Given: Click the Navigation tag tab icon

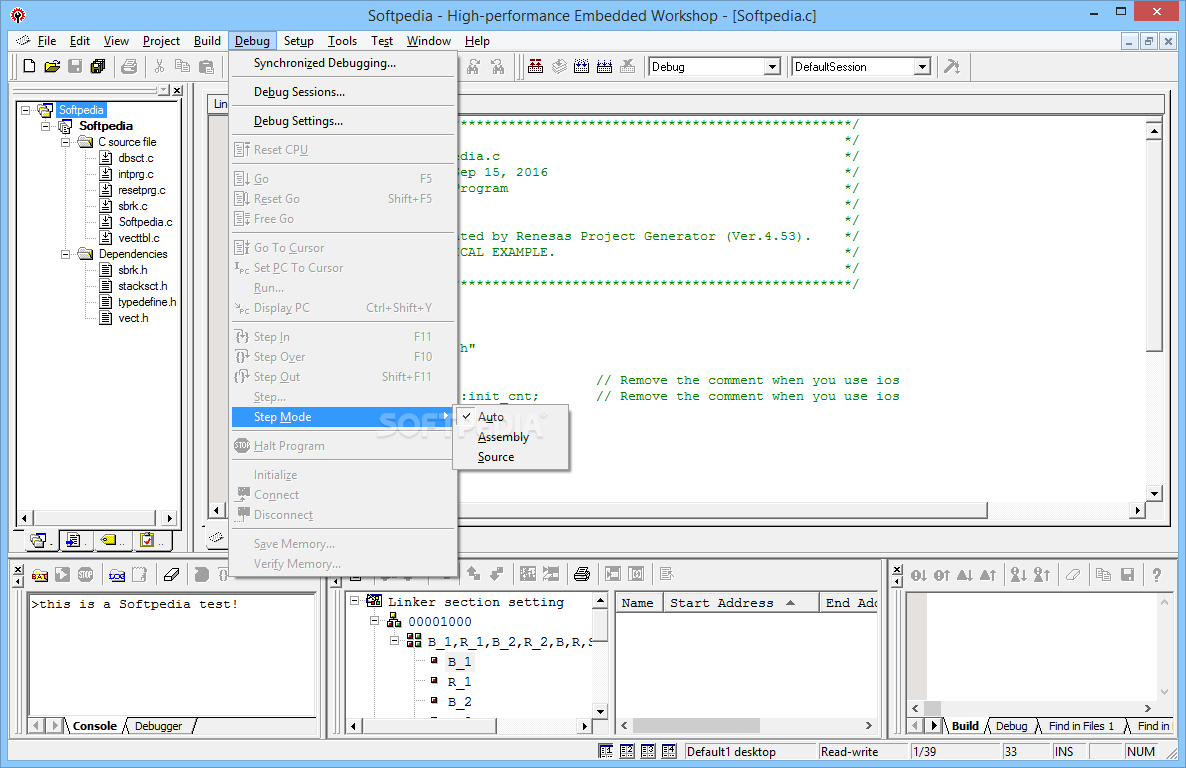Looking at the screenshot, I should point(110,540).
